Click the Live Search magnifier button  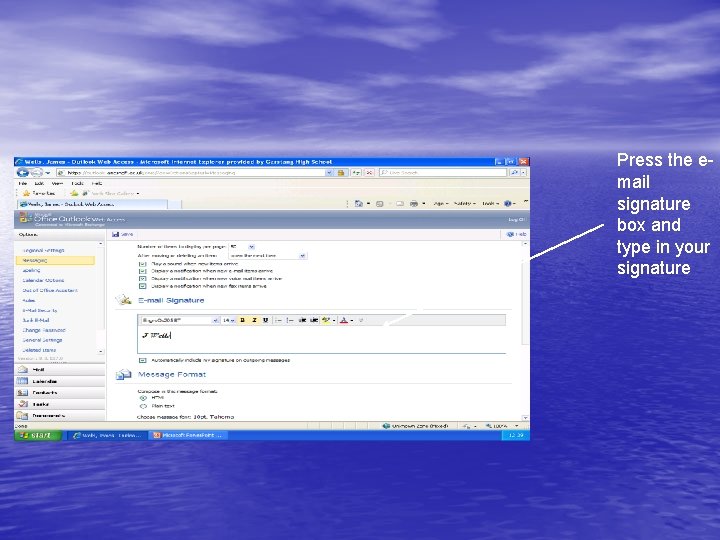(514, 173)
